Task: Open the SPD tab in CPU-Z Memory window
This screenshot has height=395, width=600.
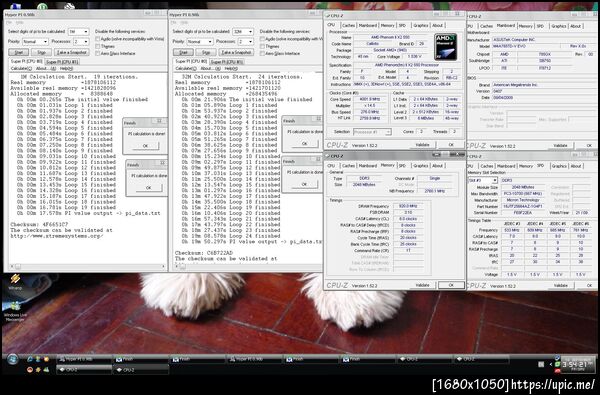Action: [x=402, y=166]
